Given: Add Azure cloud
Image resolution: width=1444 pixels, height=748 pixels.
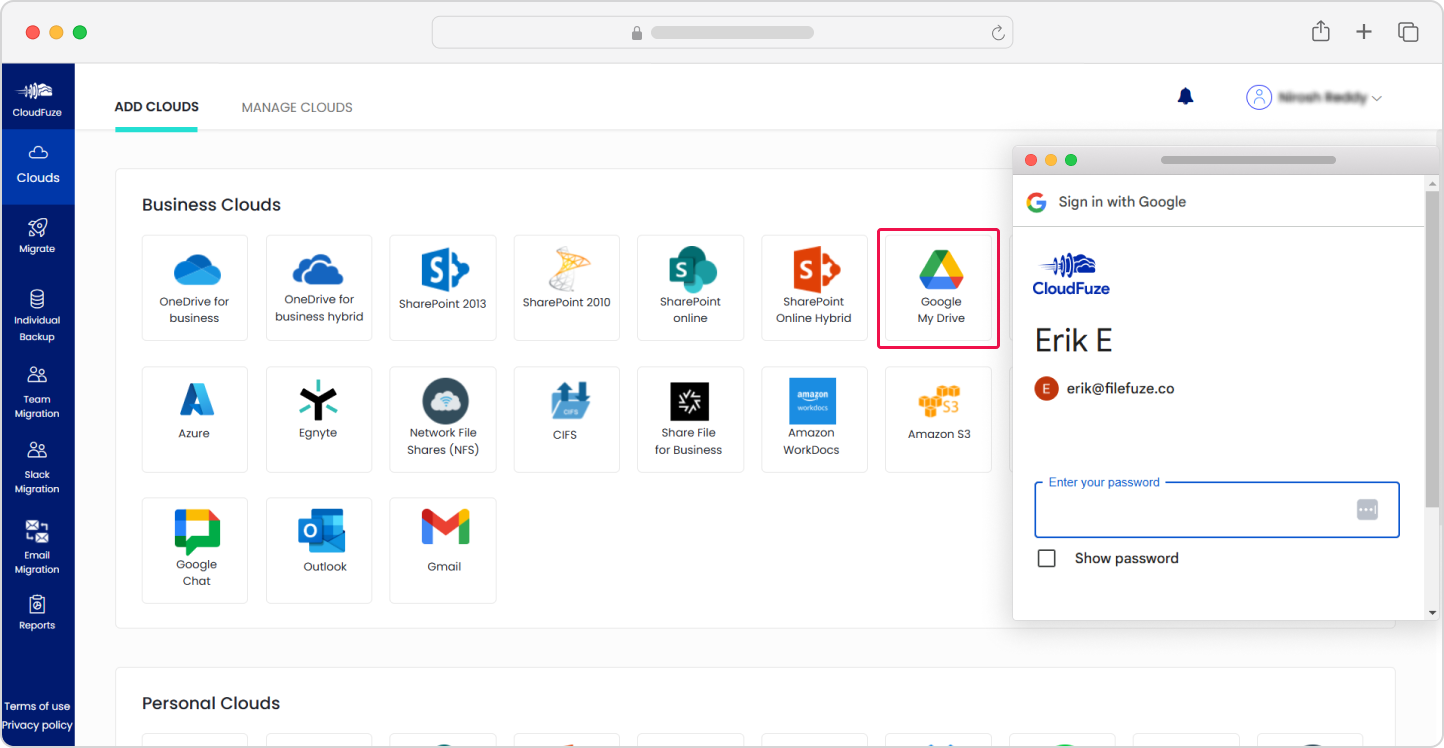Looking at the screenshot, I should click(195, 419).
